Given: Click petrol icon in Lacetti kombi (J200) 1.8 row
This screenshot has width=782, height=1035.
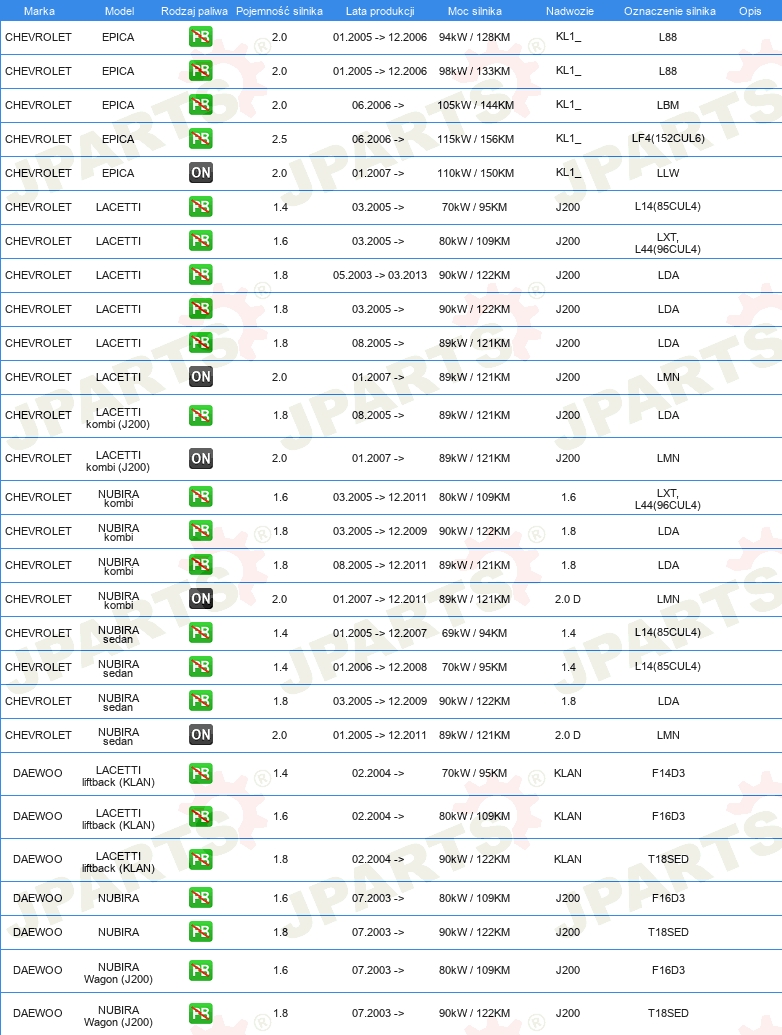Looking at the screenshot, I should point(201,415).
